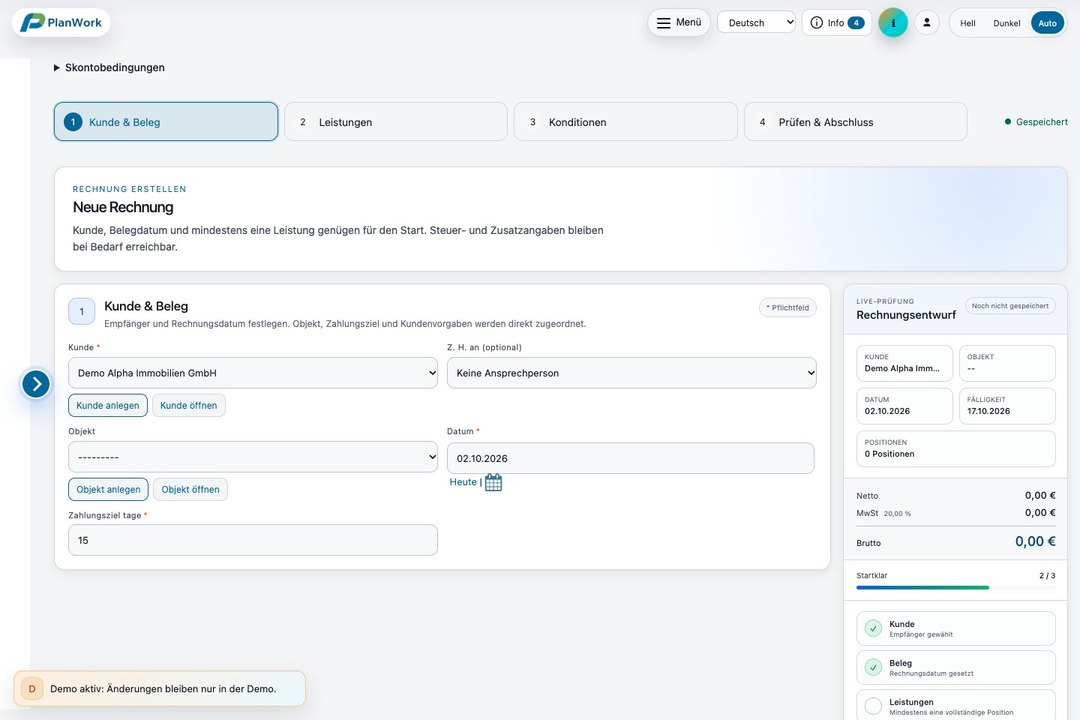Screen dimensions: 1080x720
Task: Click the Fälligkeit 17.10.2026 summary card
Action: click(x=1007, y=406)
